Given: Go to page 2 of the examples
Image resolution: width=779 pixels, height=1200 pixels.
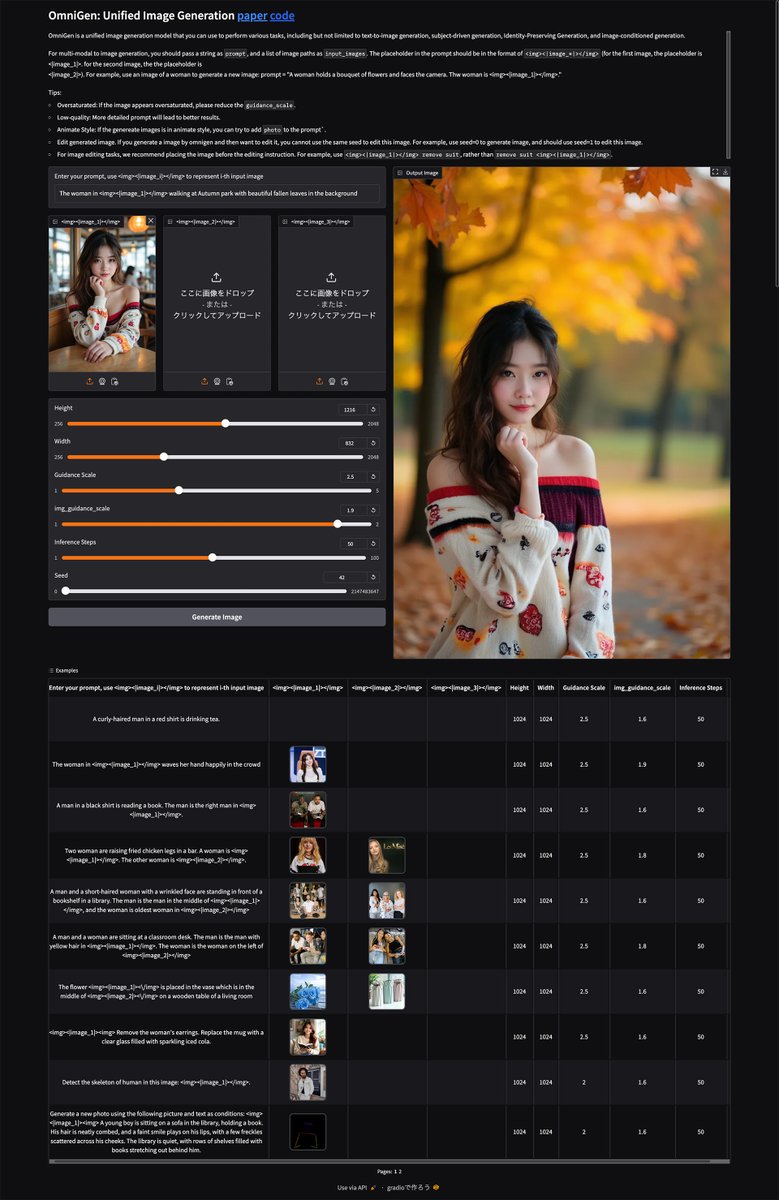Looking at the screenshot, I should click(399, 1171).
